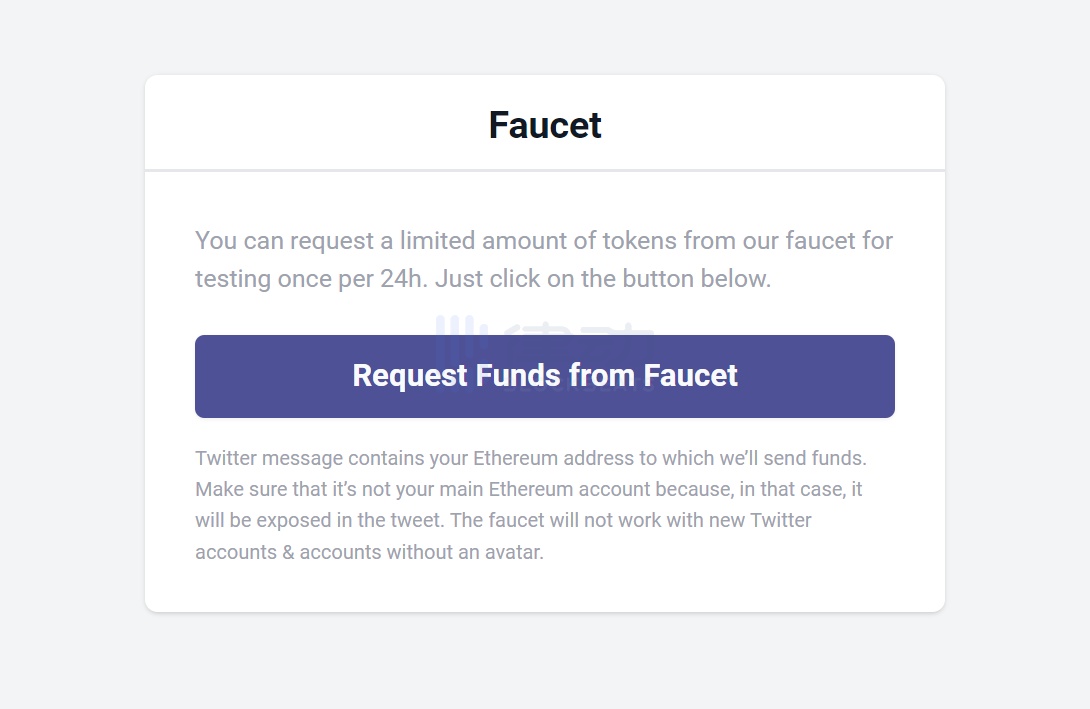Click the ampersand in the disclaimer's last line

click(288, 552)
